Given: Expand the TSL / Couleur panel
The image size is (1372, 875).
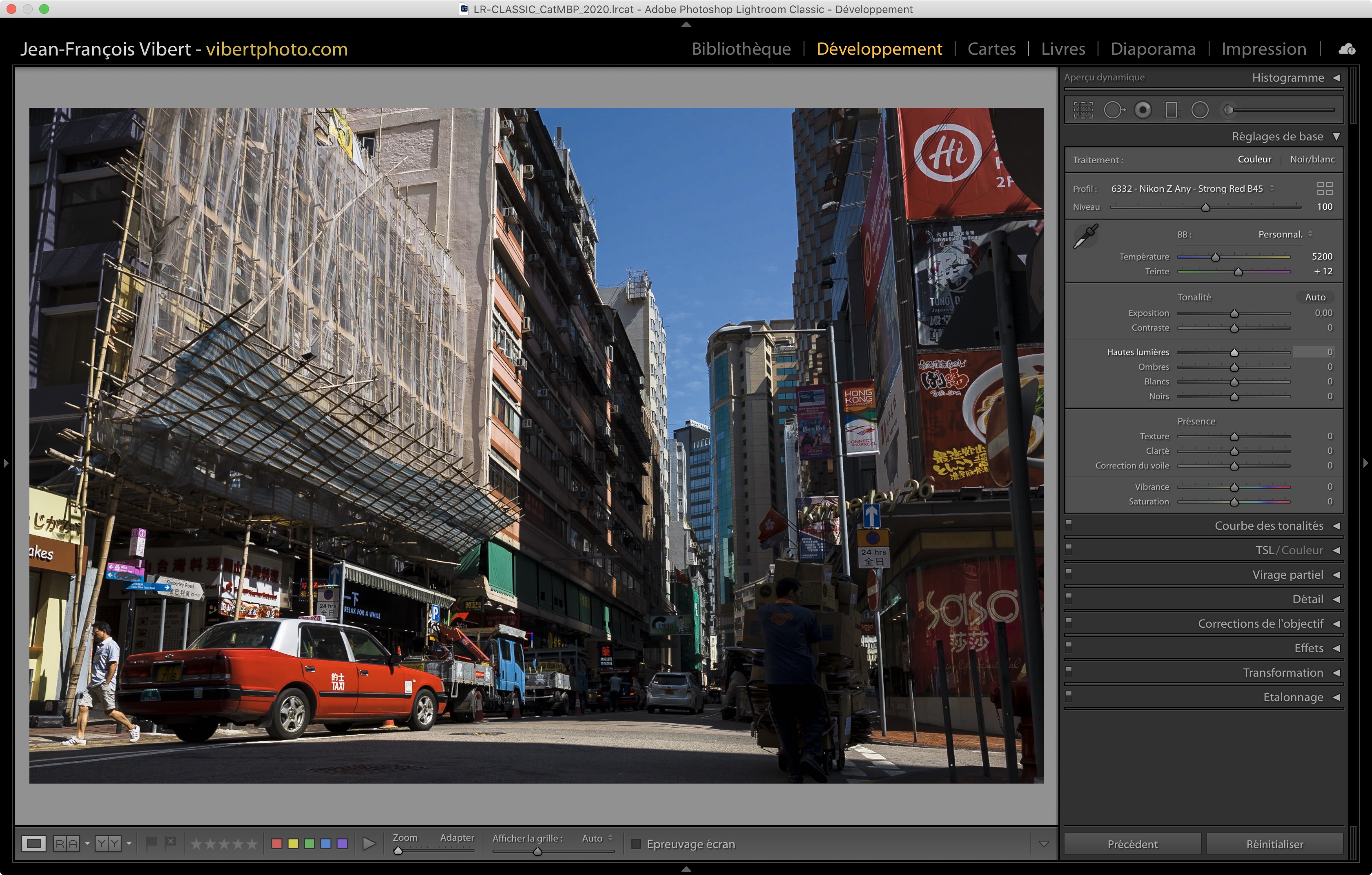Looking at the screenshot, I should tap(1289, 550).
